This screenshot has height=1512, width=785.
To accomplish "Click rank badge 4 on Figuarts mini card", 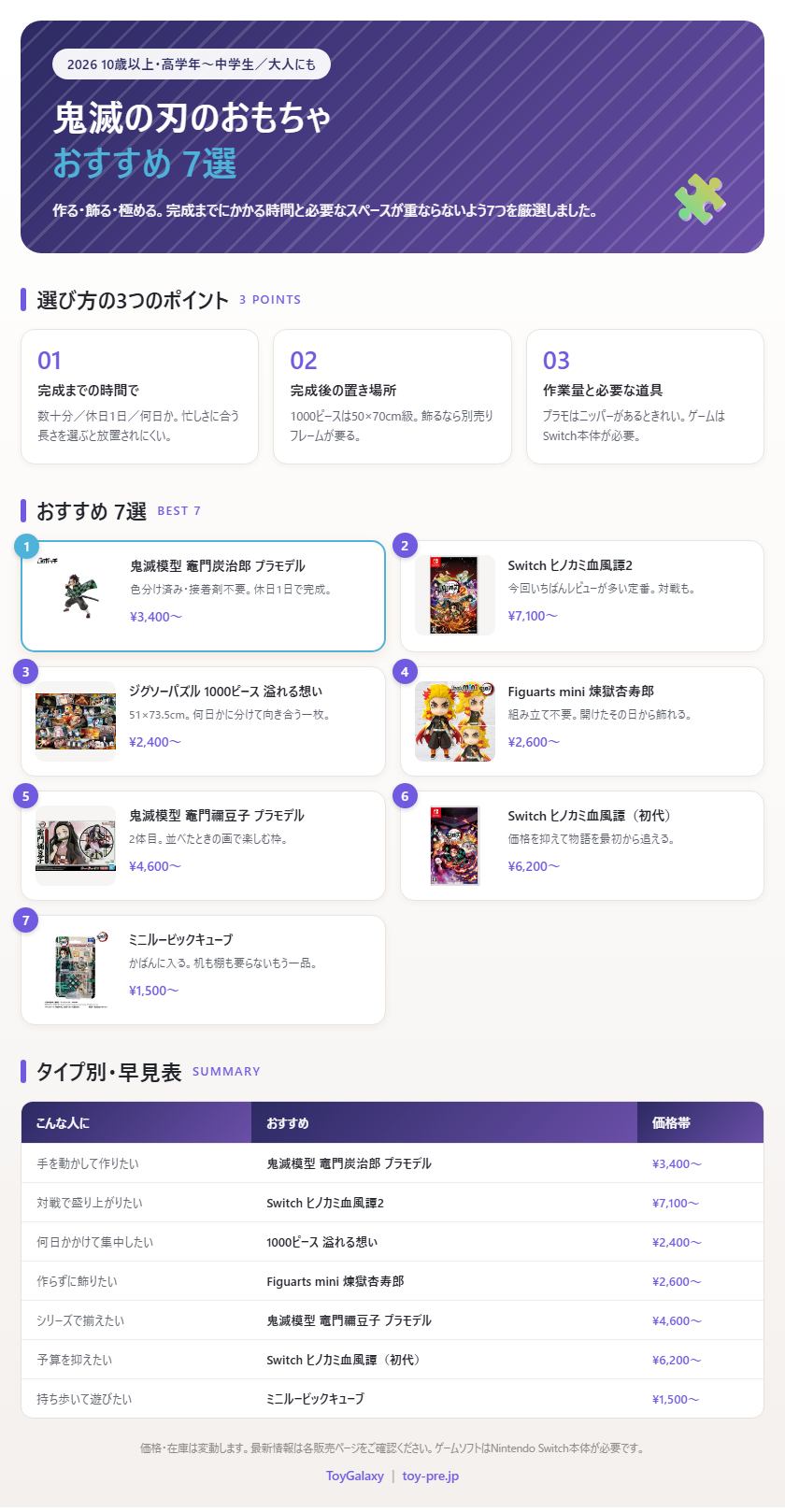I will [405, 672].
